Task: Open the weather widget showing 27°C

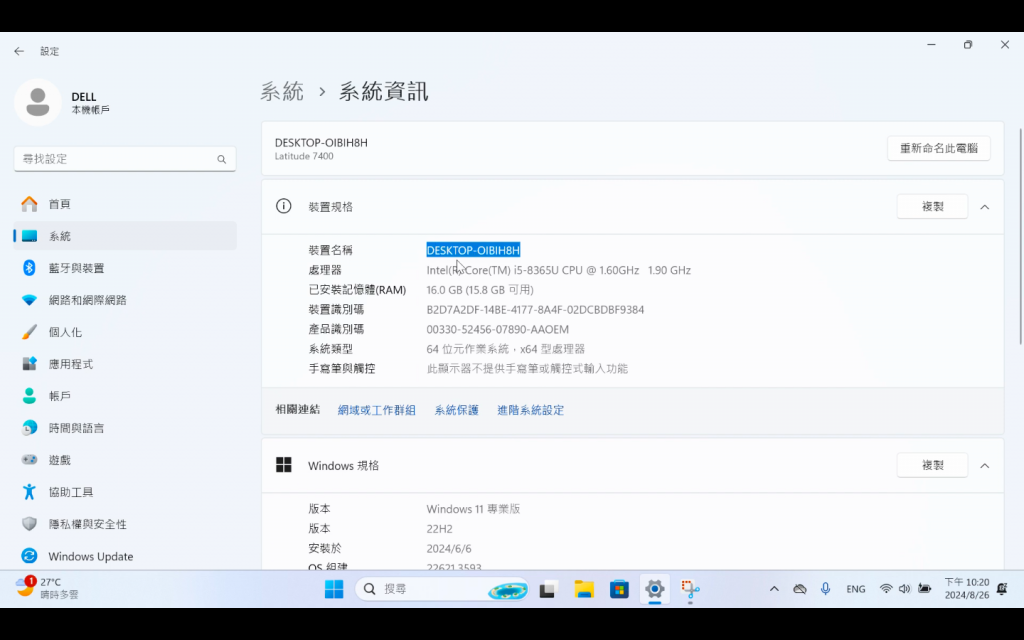Action: [x=47, y=588]
